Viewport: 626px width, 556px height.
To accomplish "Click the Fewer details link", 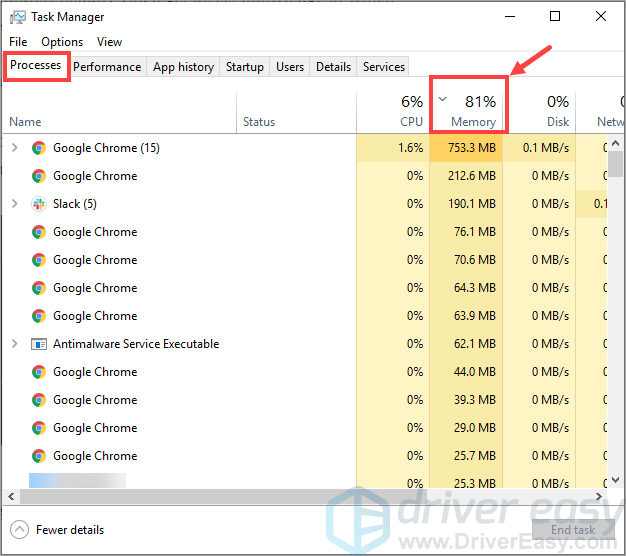I will (70, 530).
